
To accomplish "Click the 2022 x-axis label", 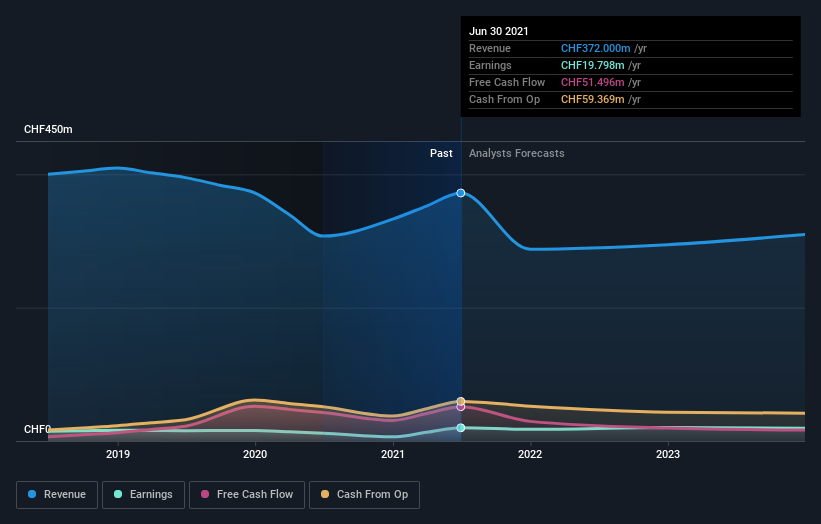I will (x=530, y=454).
